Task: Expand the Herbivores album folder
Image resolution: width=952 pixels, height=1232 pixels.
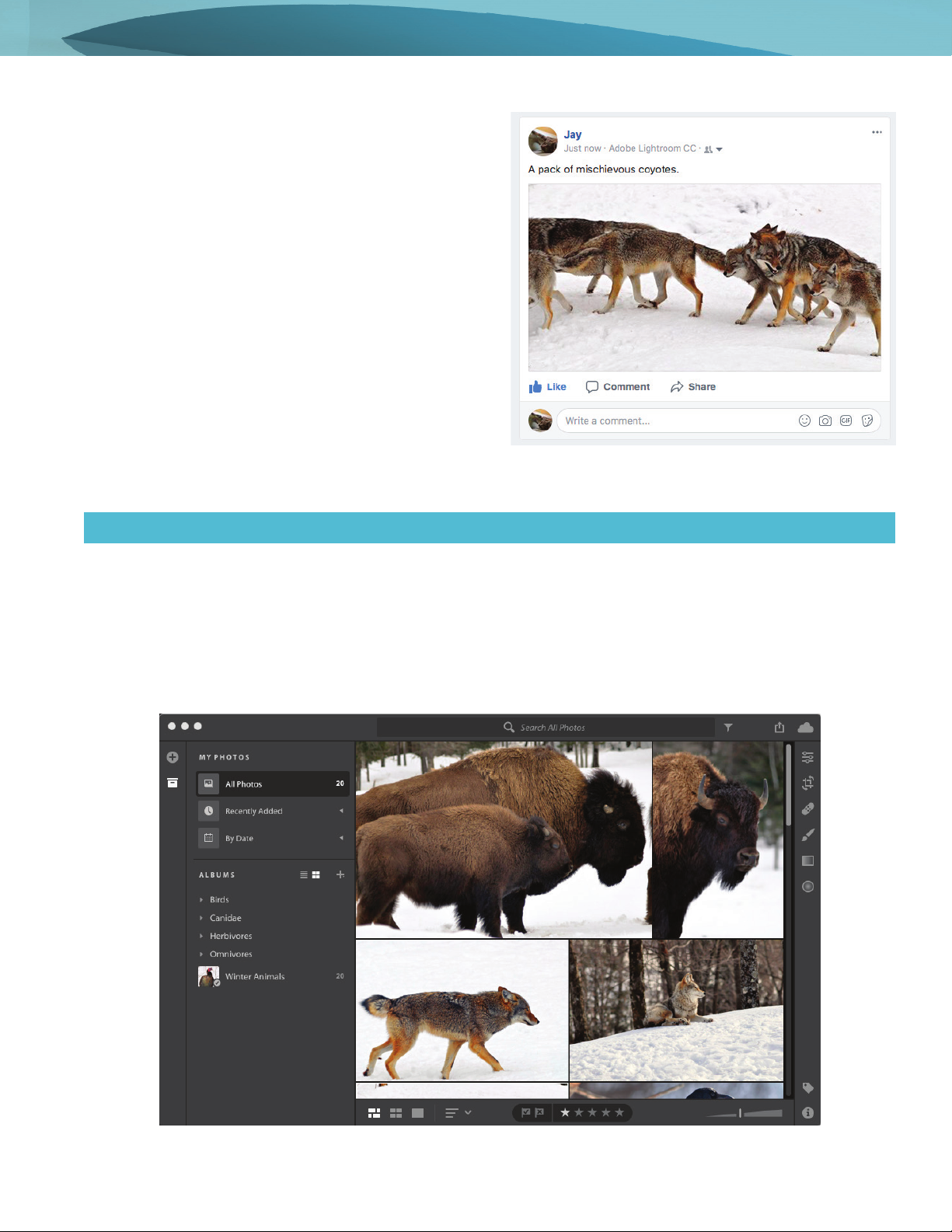Action: tap(201, 936)
